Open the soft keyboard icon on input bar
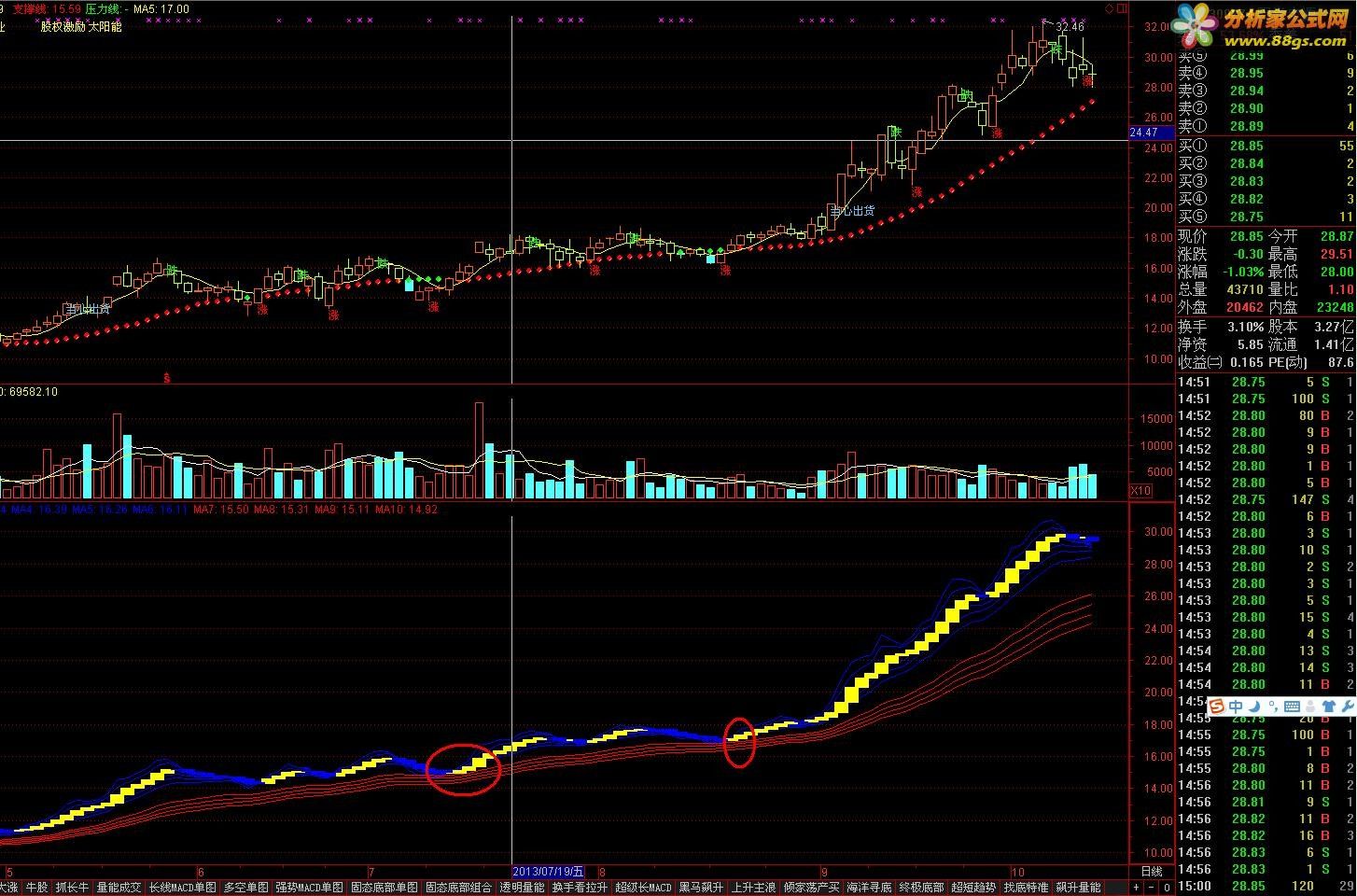This screenshot has height=896, width=1357. point(1293,707)
